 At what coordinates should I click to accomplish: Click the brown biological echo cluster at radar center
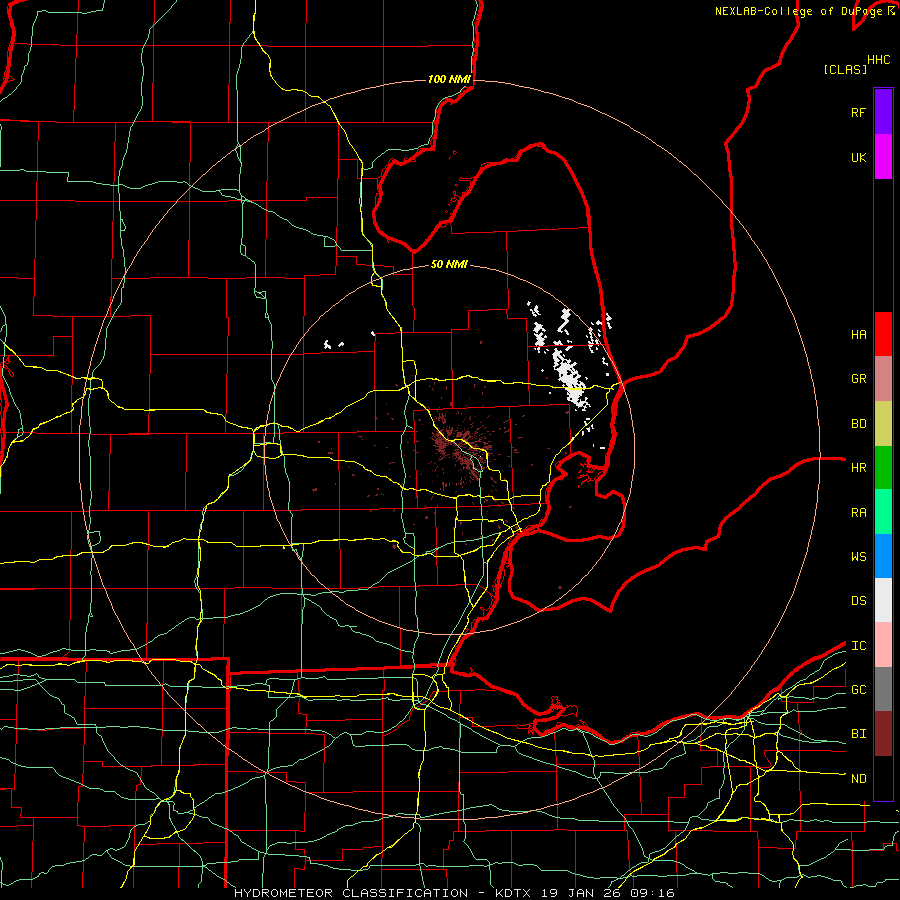coord(457,446)
